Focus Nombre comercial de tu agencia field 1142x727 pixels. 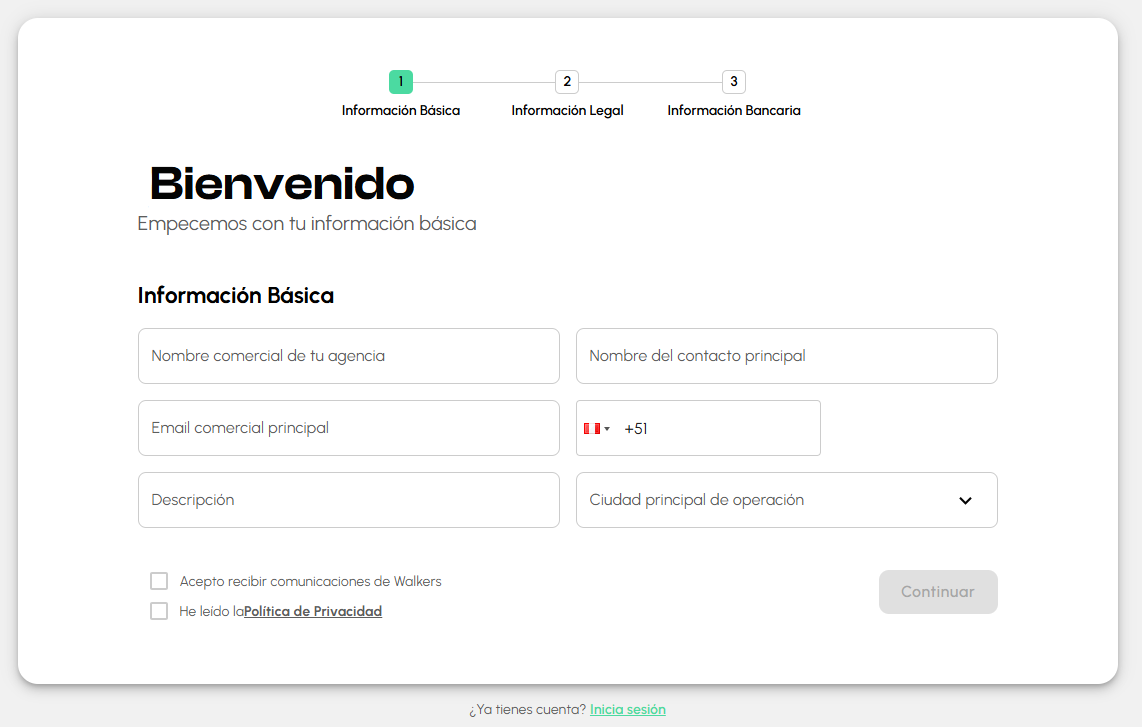click(349, 355)
